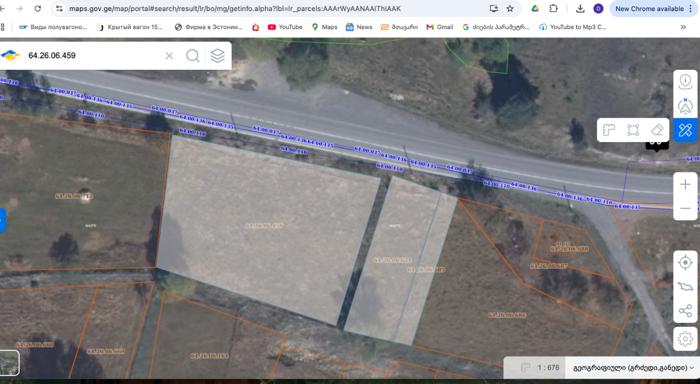
Task: Open the red house icon bookmark
Action: point(256,27)
